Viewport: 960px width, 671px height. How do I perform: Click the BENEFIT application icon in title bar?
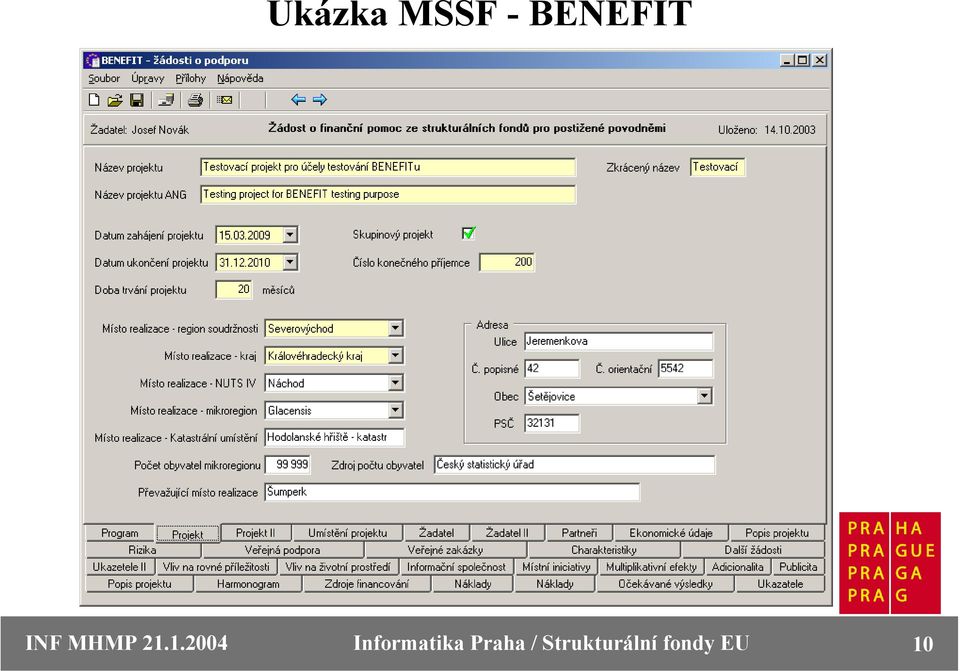click(x=92, y=60)
